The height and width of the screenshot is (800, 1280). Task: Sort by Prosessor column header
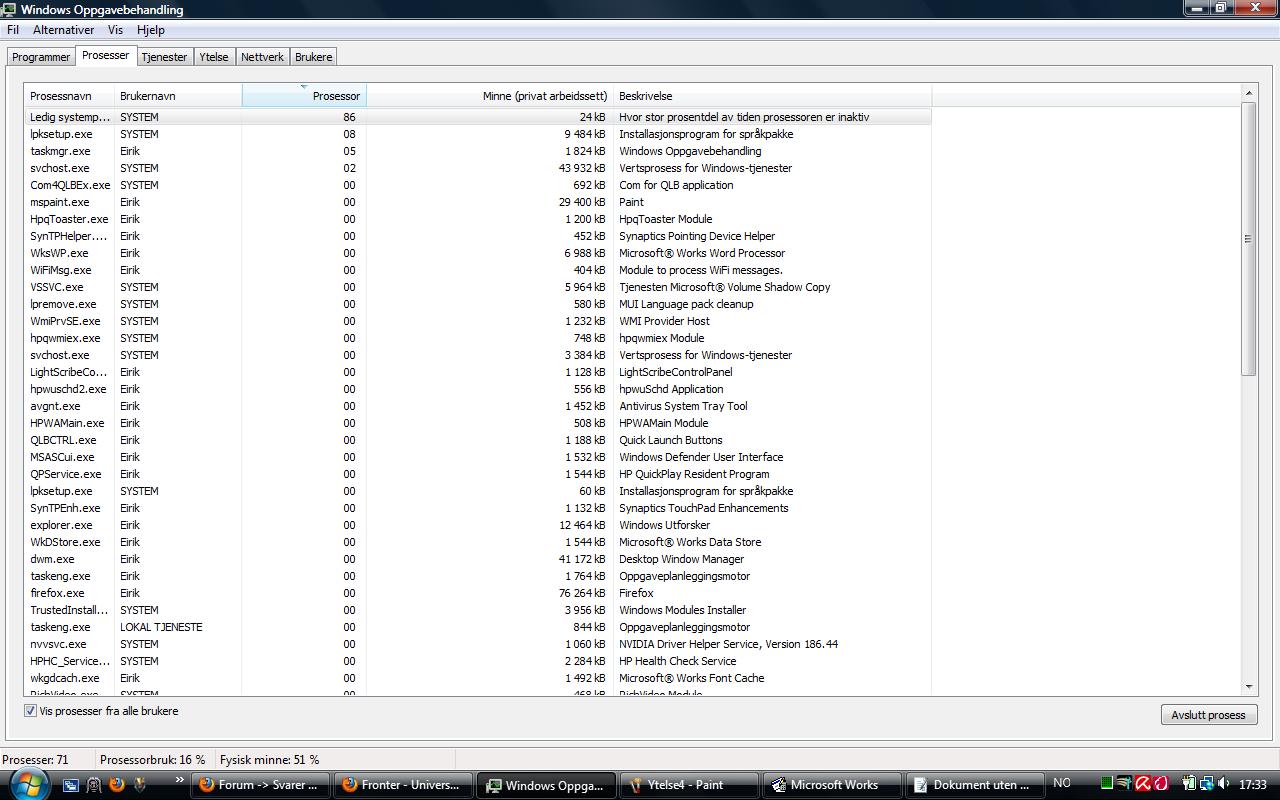[x=304, y=96]
